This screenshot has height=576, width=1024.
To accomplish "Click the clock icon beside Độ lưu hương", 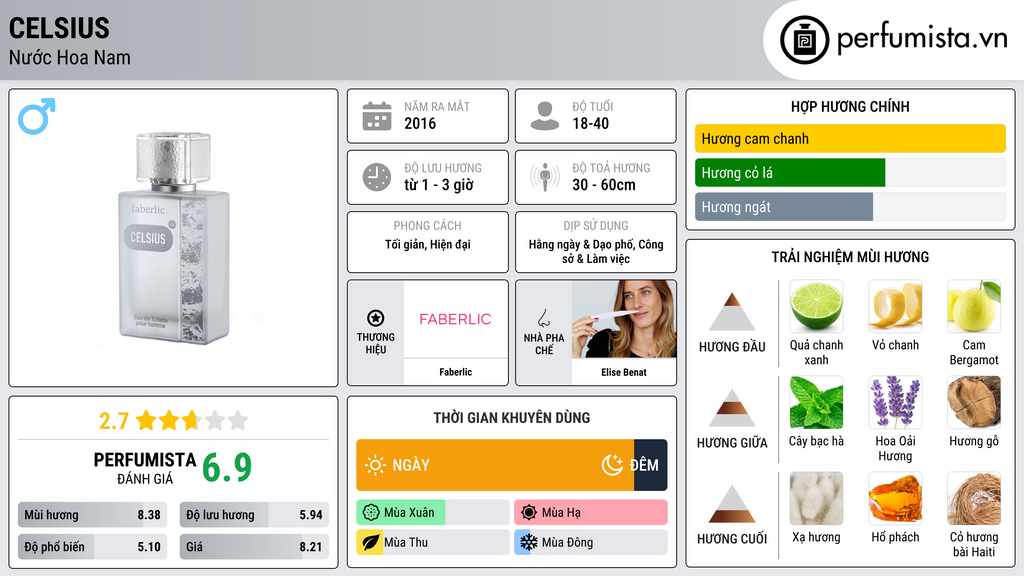I will tap(377, 177).
